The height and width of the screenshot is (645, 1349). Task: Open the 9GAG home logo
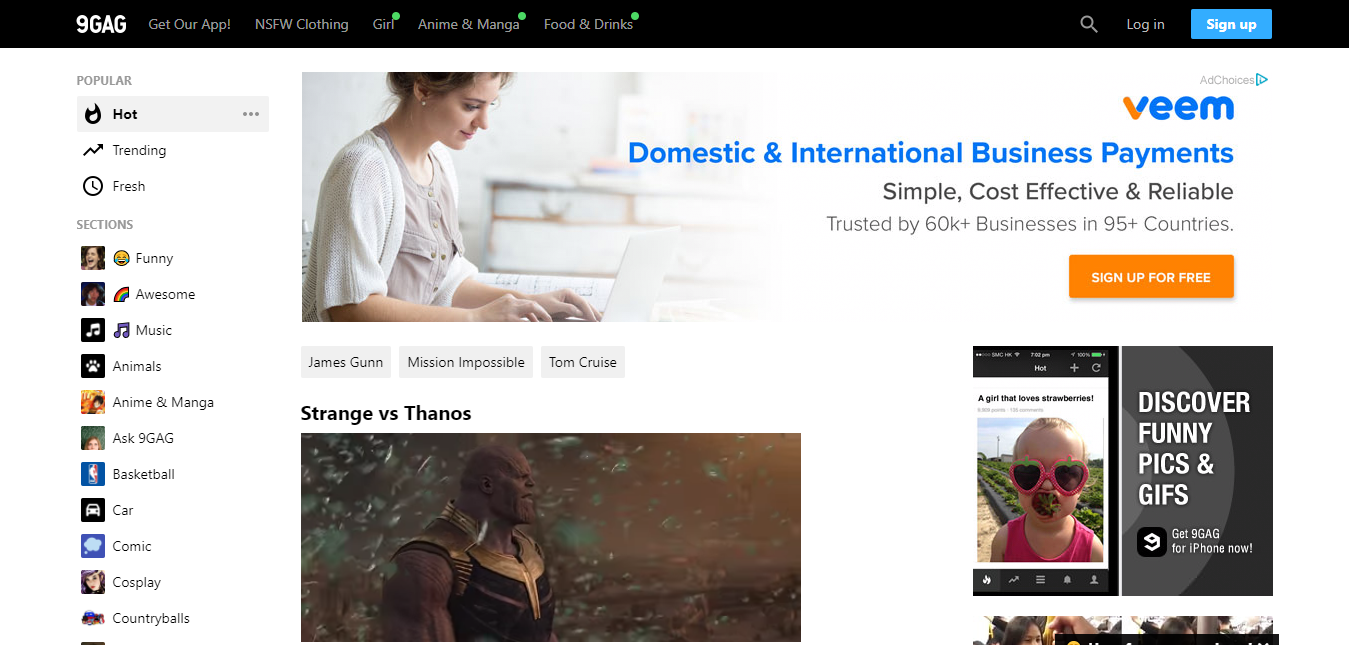click(x=101, y=24)
